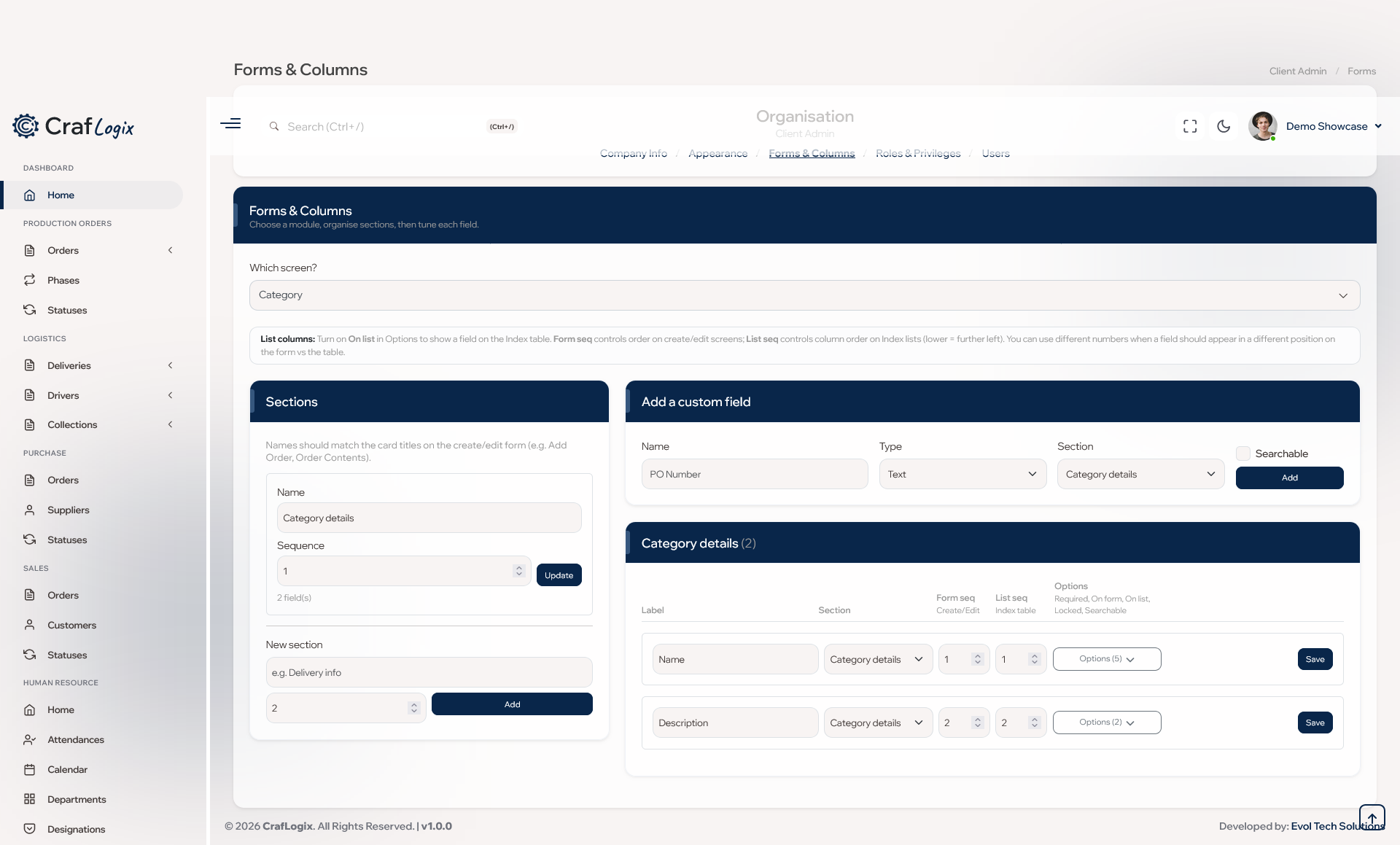Screen dimensions: 1400x845
Task: Expand the Deliveries submenu chevron
Action: [171, 365]
